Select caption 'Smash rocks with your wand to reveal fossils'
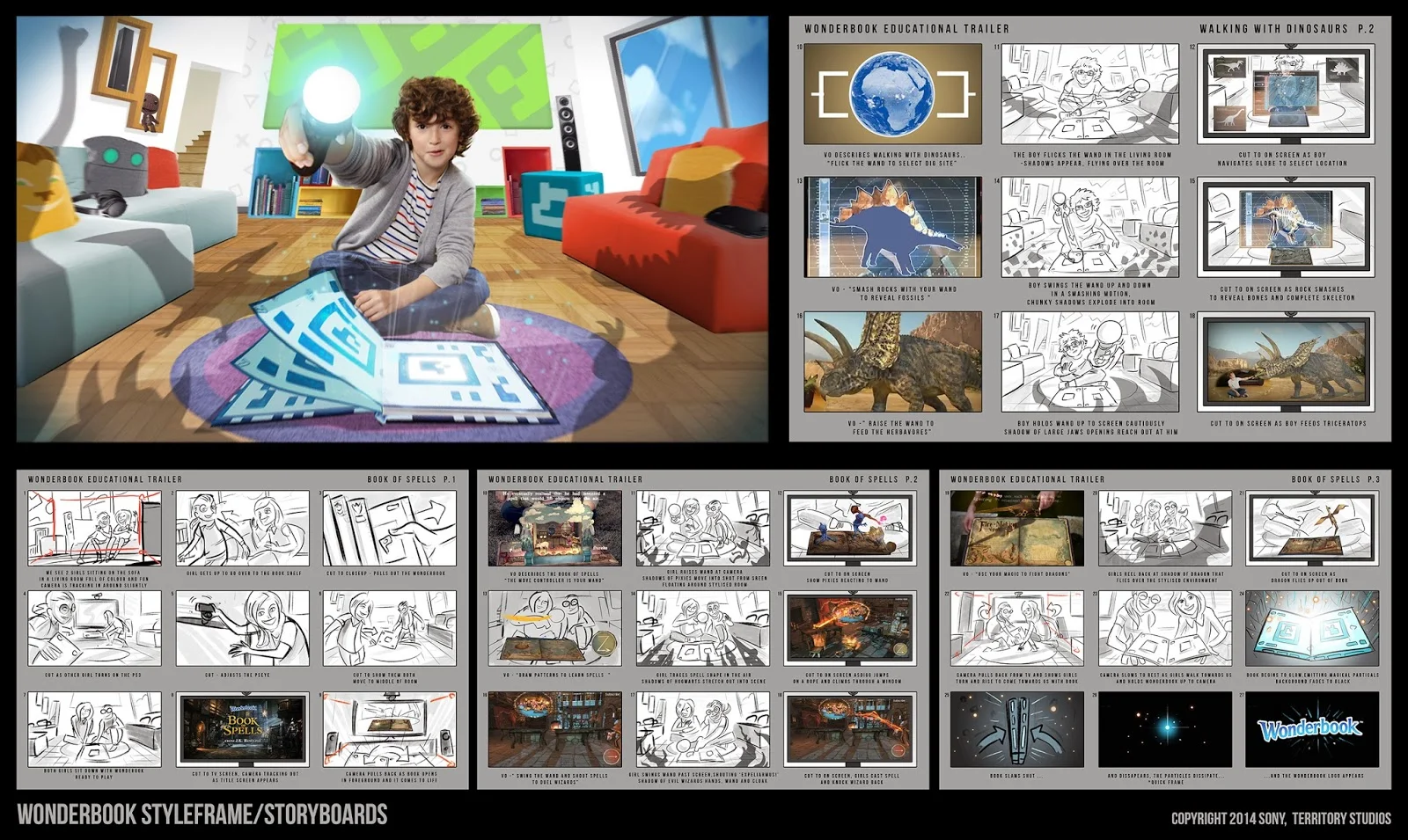 point(892,293)
